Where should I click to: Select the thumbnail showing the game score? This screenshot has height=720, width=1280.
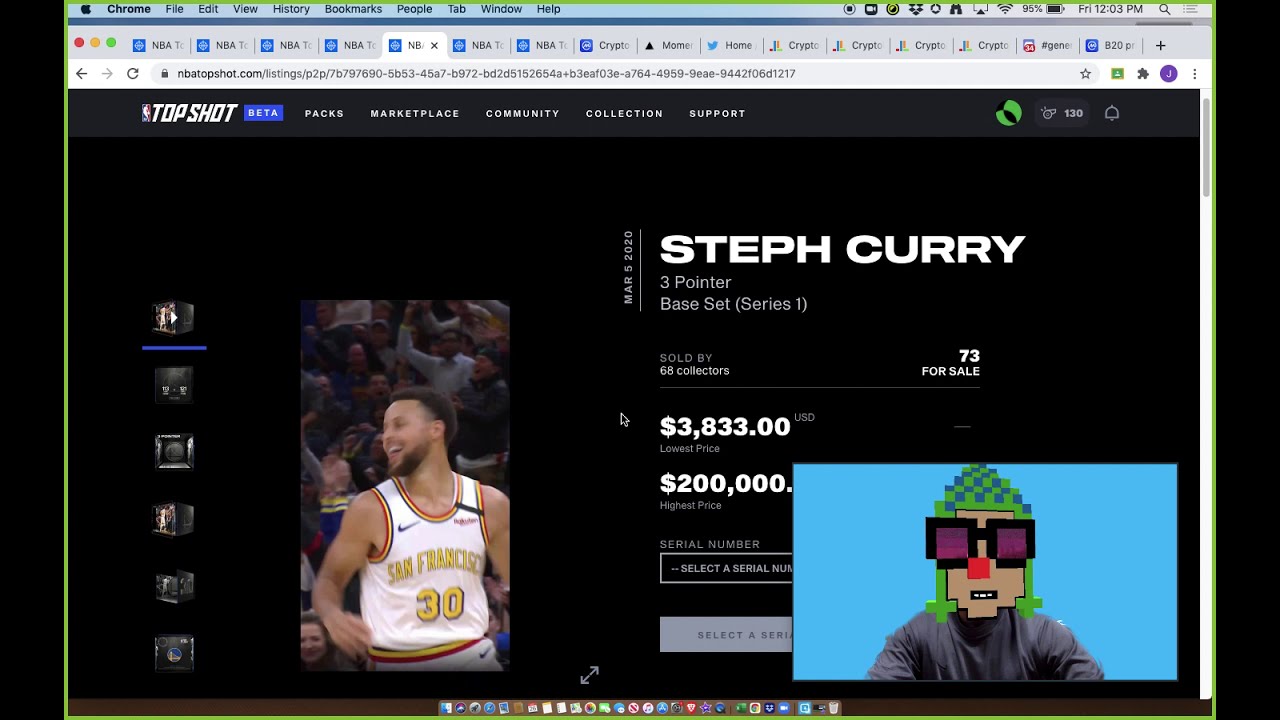coord(174,385)
